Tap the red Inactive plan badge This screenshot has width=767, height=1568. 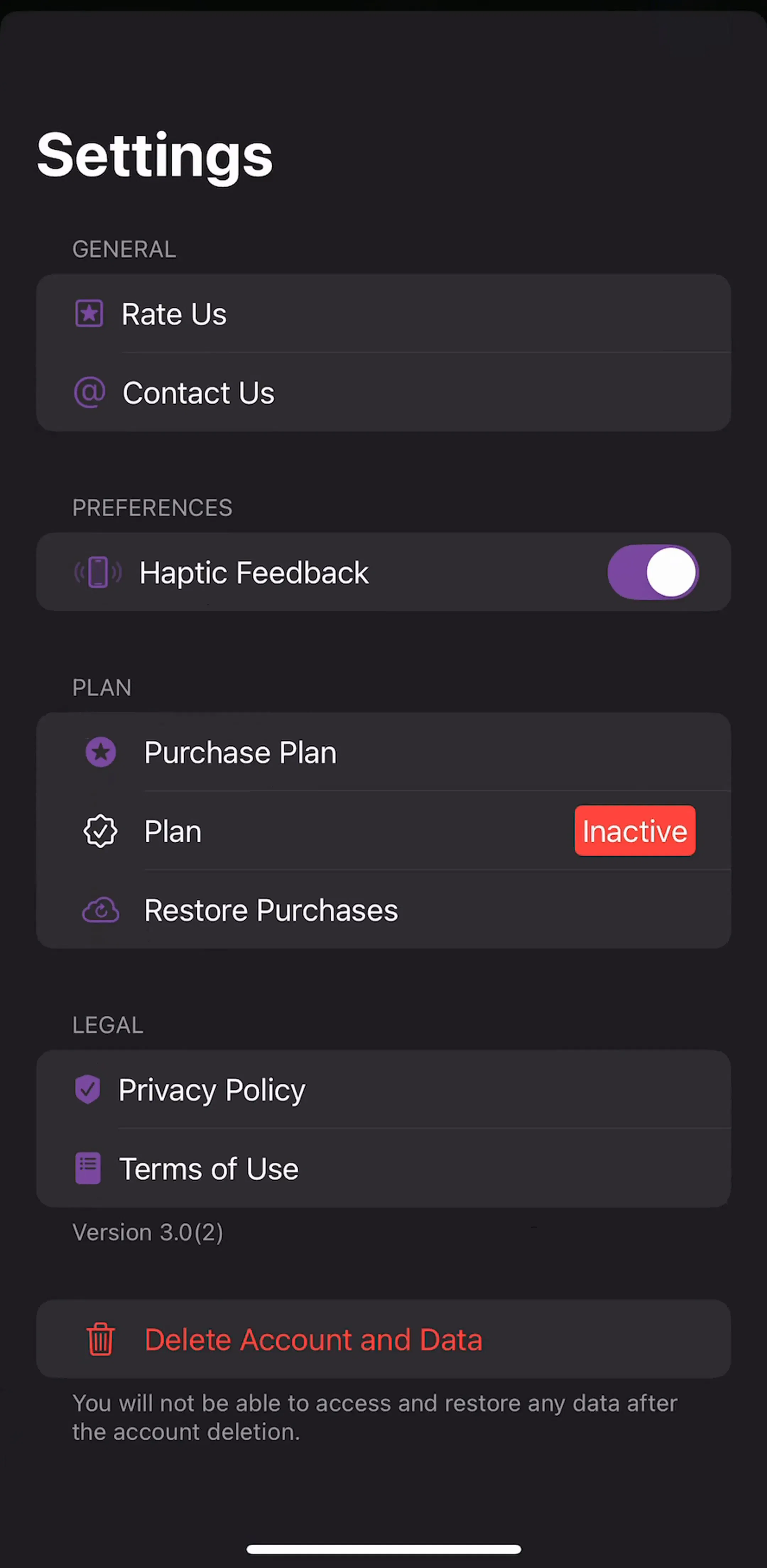coord(635,831)
